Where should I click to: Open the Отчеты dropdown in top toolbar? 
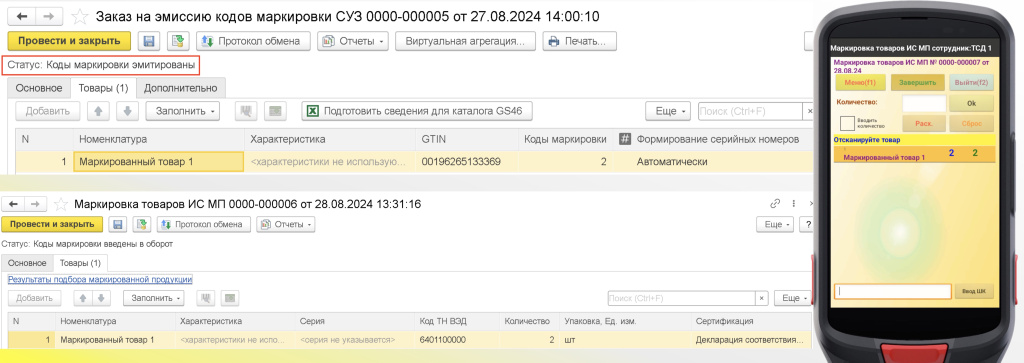353,41
